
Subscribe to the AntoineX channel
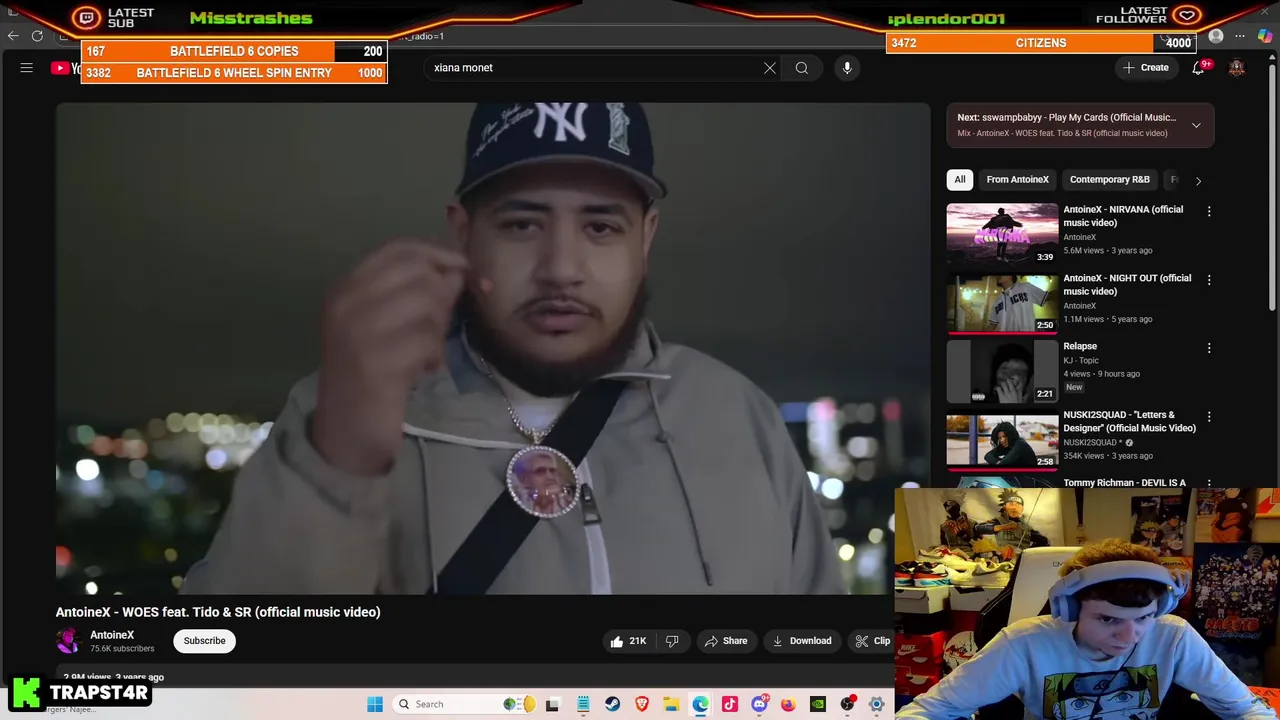[x=204, y=641]
